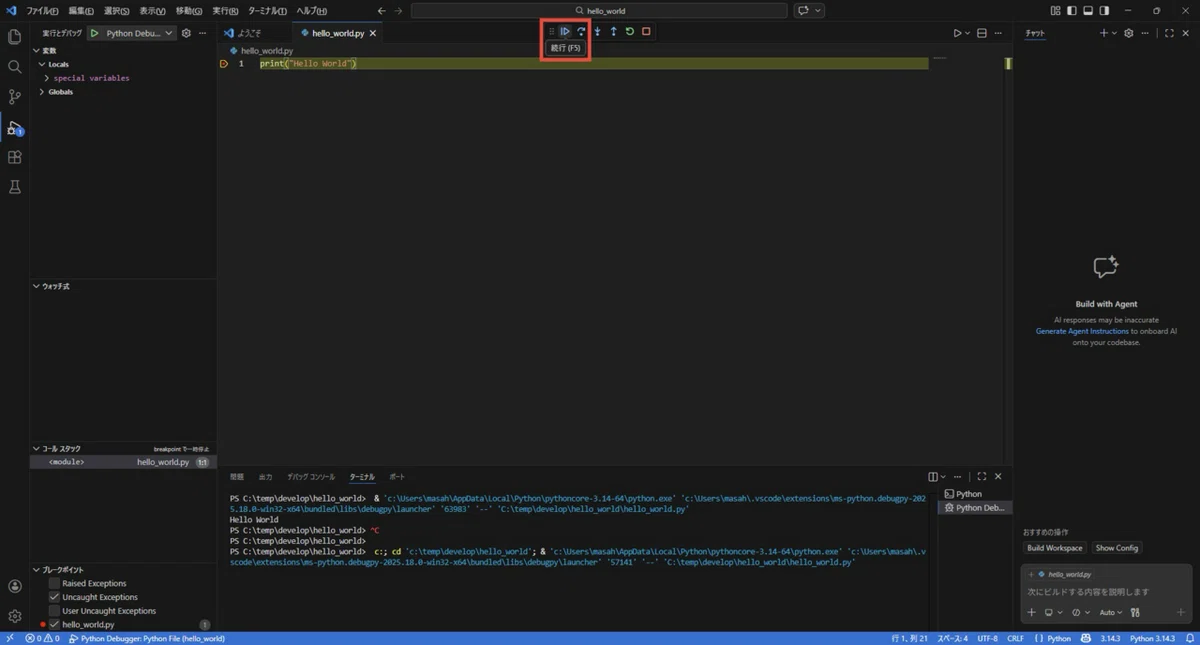
Task: Open chat settings gear icon
Action: pyautogui.click(x=1129, y=33)
